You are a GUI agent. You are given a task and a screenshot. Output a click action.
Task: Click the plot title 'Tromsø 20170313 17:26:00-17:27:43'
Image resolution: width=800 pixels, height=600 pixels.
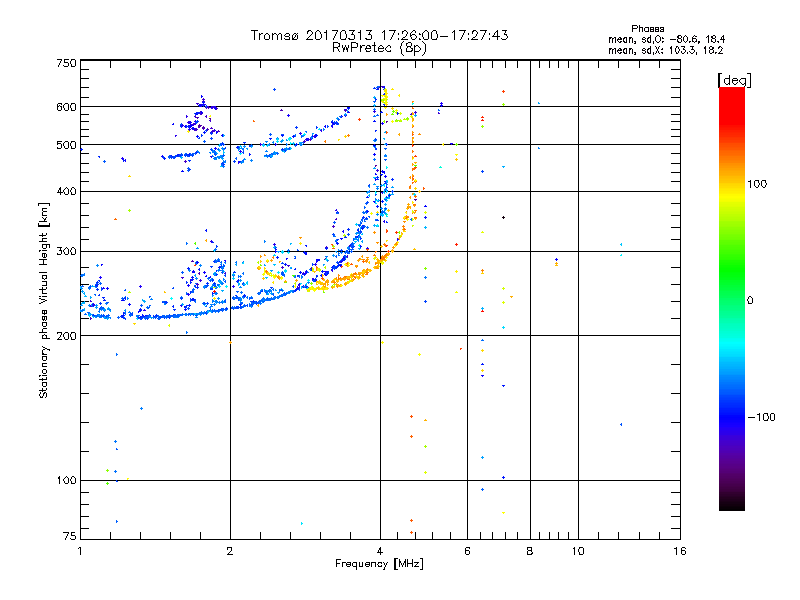[x=379, y=35]
